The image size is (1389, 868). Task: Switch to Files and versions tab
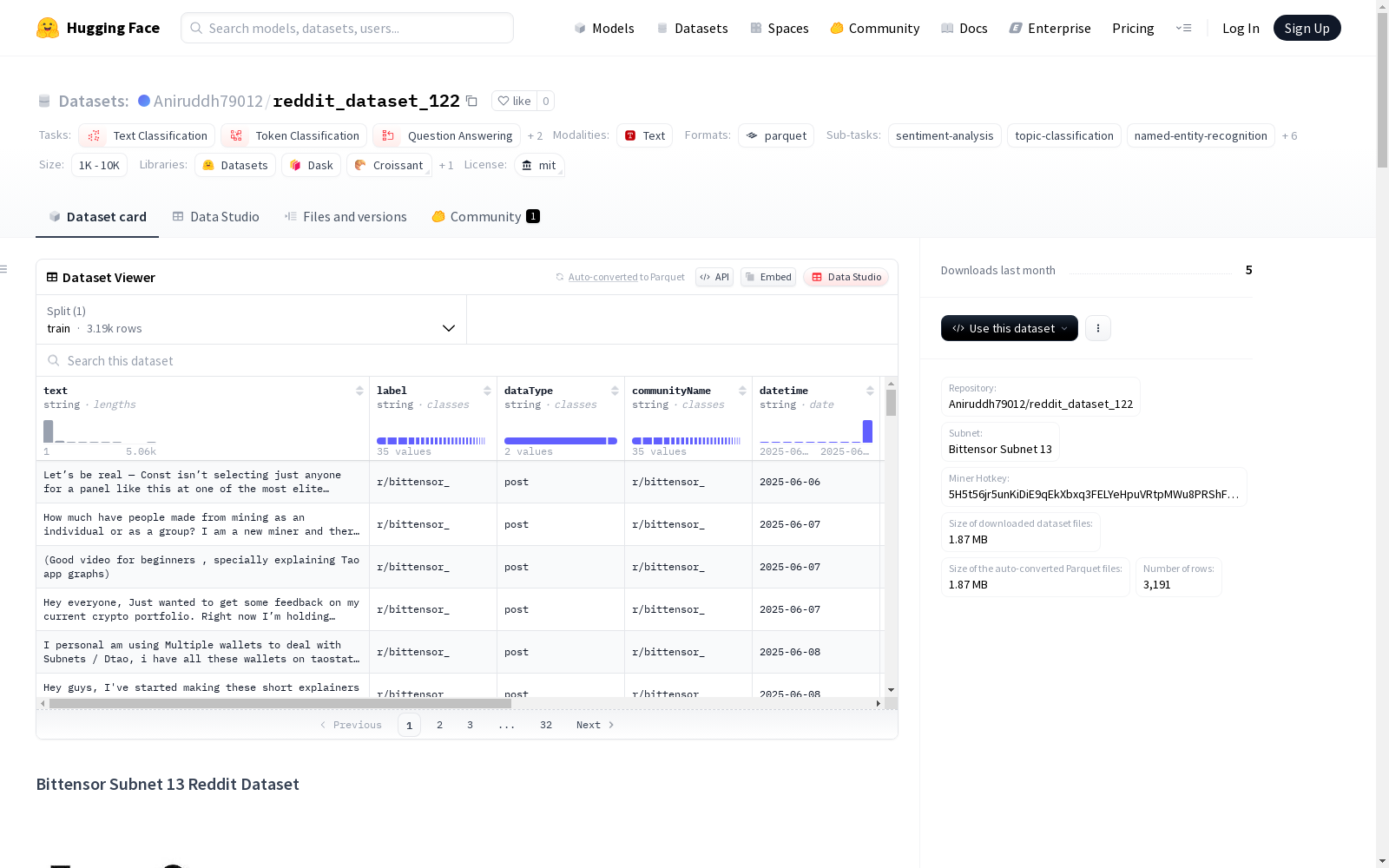(345, 216)
